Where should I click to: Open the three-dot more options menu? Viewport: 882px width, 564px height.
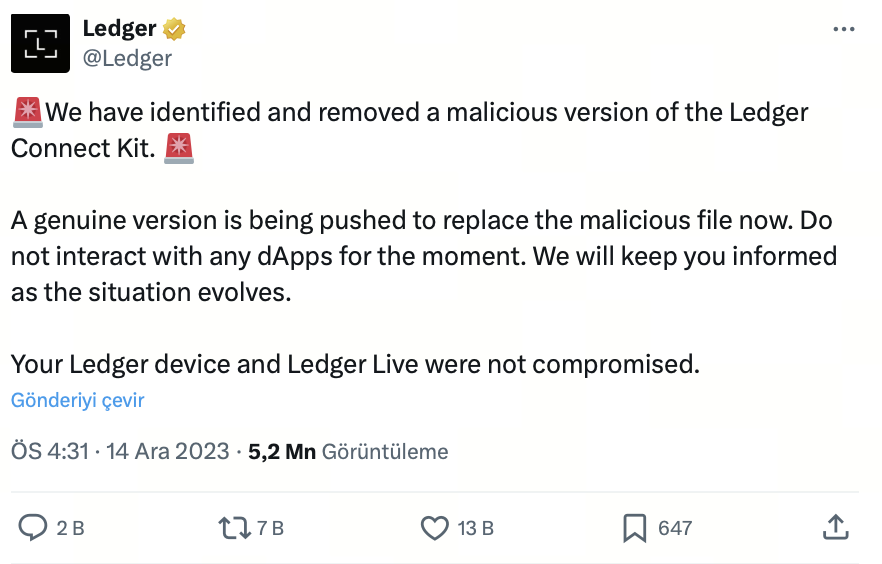click(844, 30)
